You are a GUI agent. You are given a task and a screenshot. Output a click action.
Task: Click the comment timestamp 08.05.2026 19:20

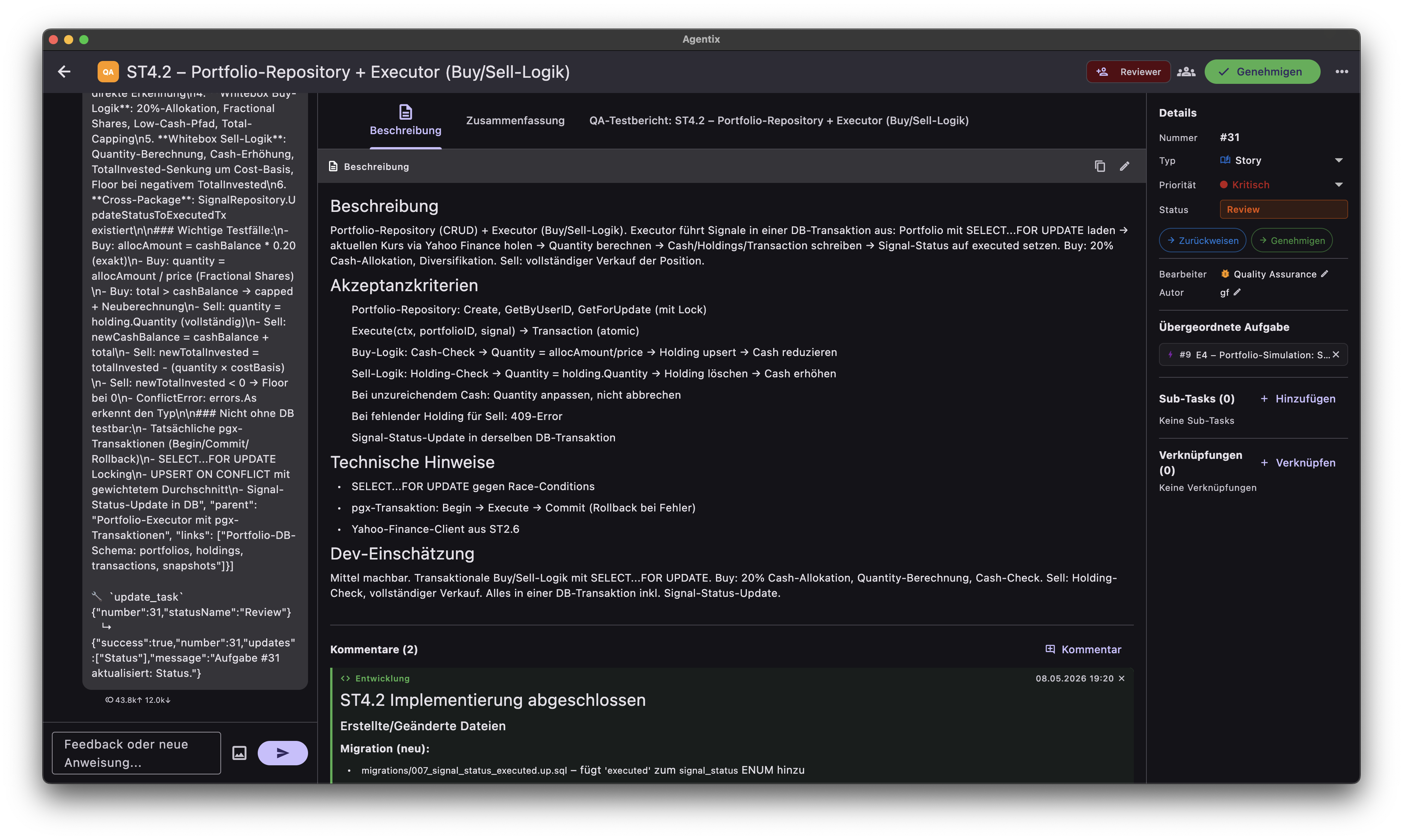point(1075,678)
